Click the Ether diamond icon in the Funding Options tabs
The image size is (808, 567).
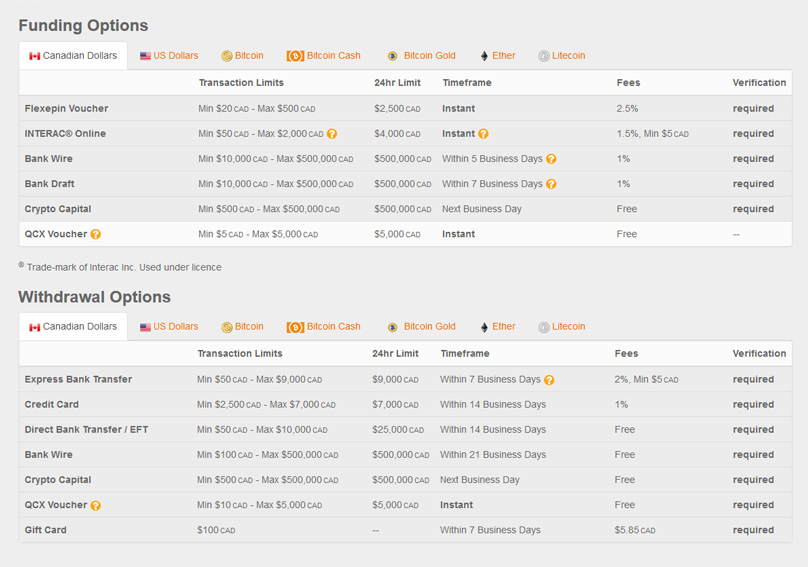click(x=484, y=56)
